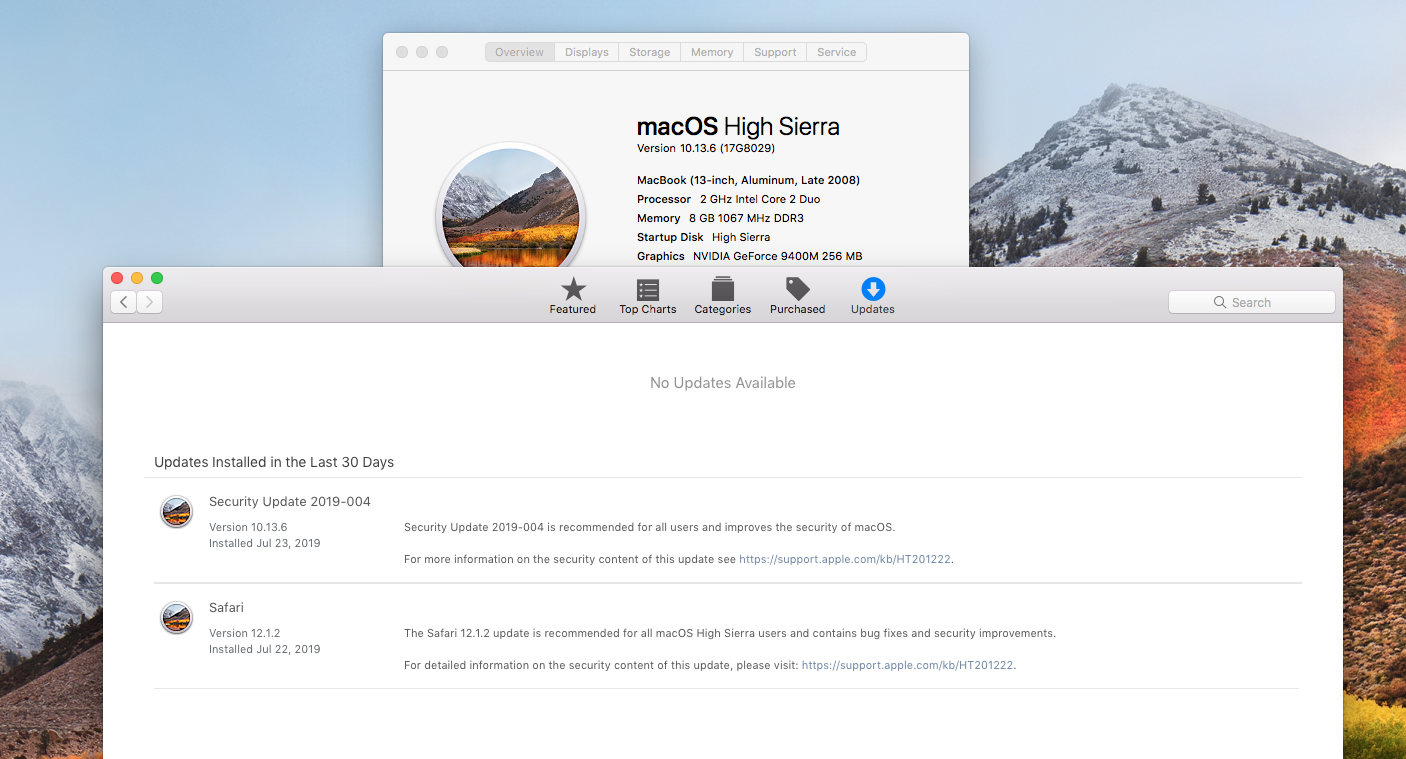Click the Version 10.13.6 (17G8029) text
Viewport: 1406px width, 759px height.
706,148
